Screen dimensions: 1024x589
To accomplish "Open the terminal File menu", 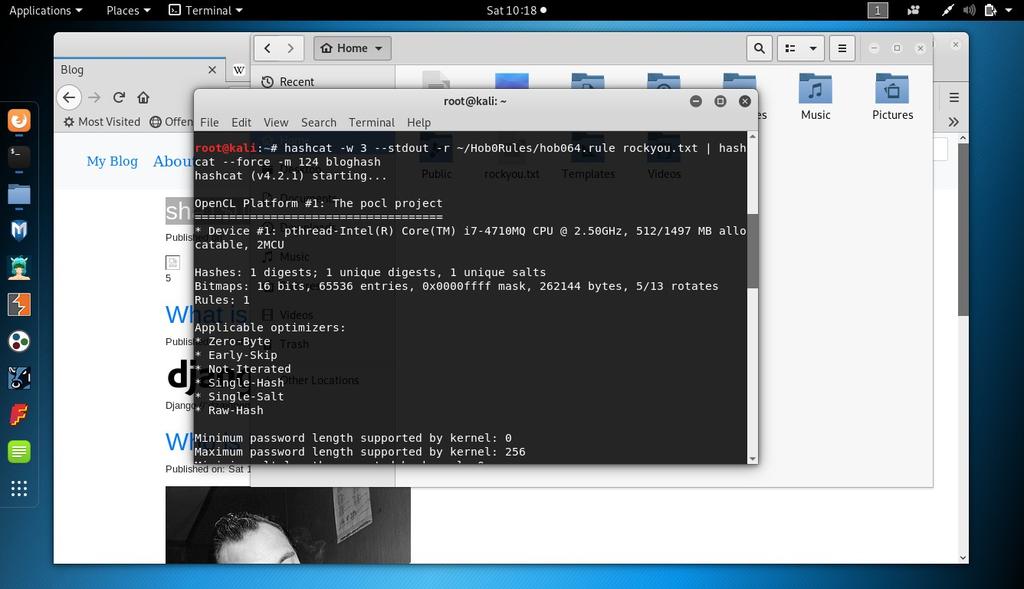I will click(209, 122).
